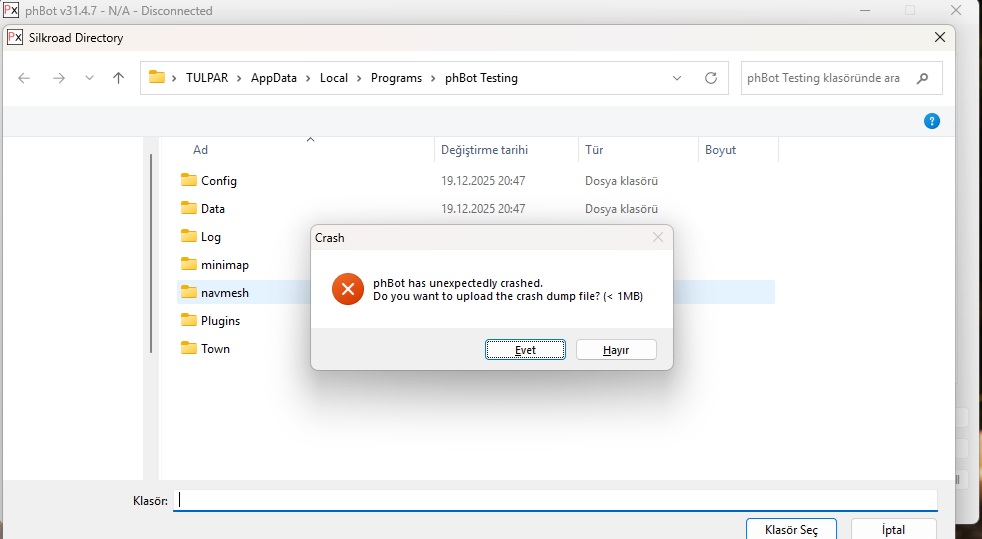The image size is (982, 539).
Task: Open the recent locations chevron
Action: coord(89,78)
